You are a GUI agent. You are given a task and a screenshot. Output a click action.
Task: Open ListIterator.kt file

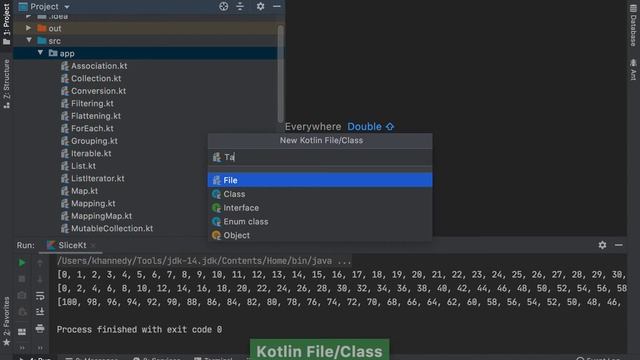(98, 178)
